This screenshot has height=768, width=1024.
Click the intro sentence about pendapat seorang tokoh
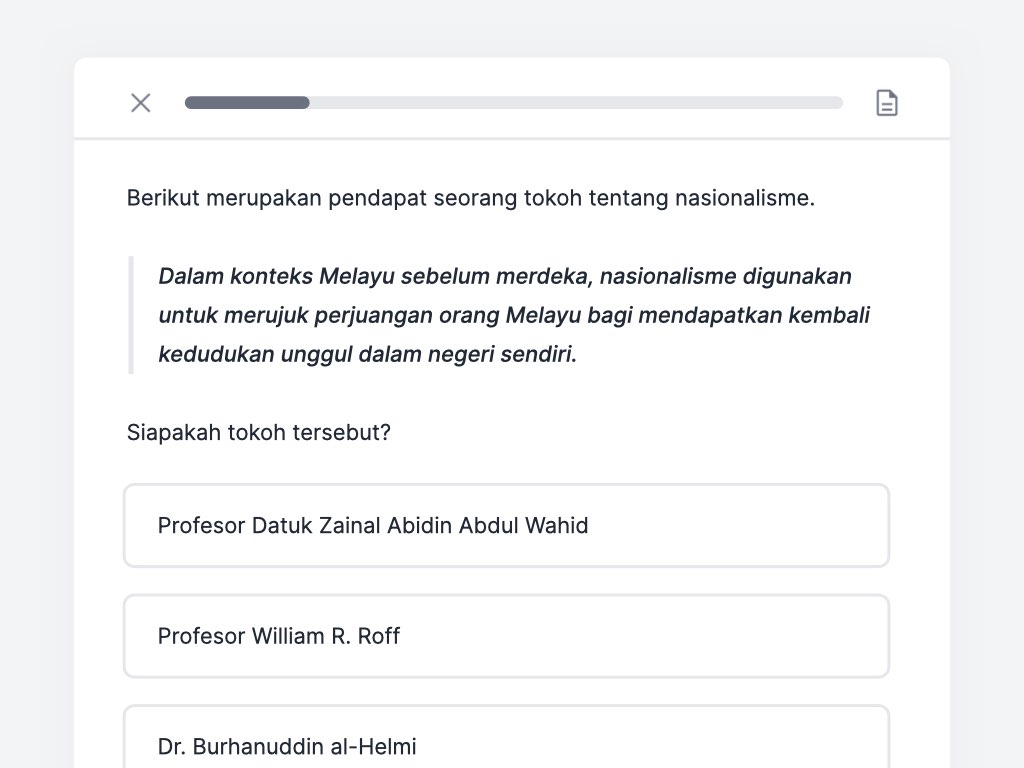470,197
